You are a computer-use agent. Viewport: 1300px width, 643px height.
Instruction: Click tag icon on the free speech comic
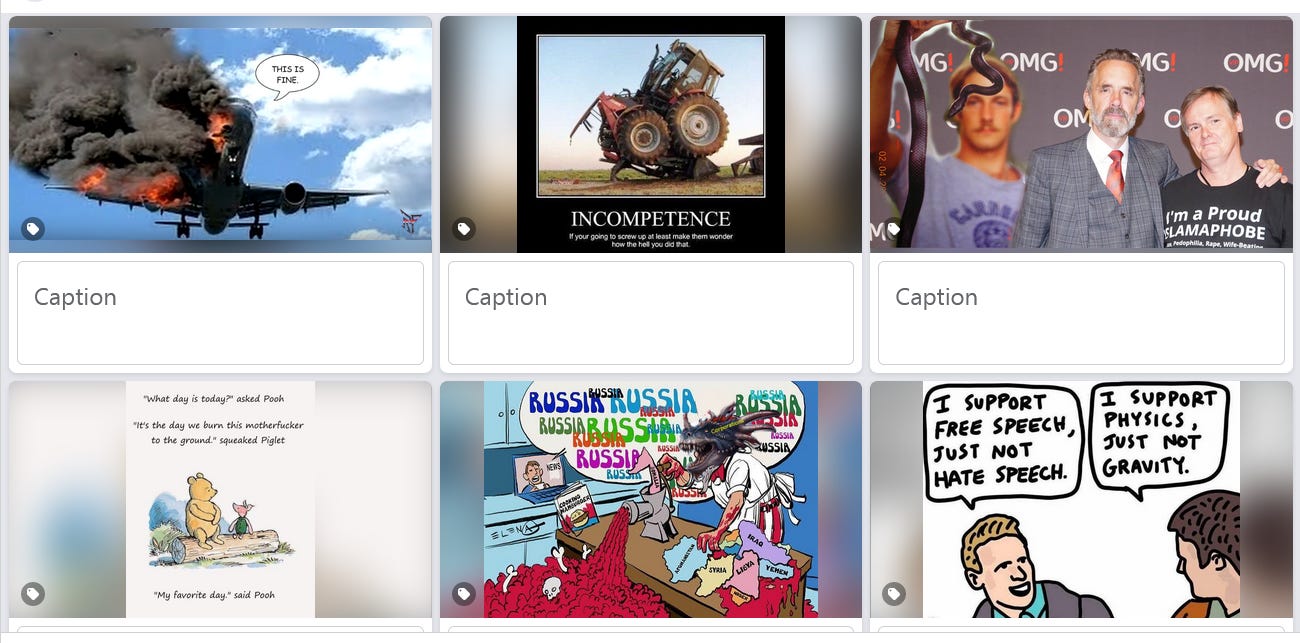tap(894, 594)
